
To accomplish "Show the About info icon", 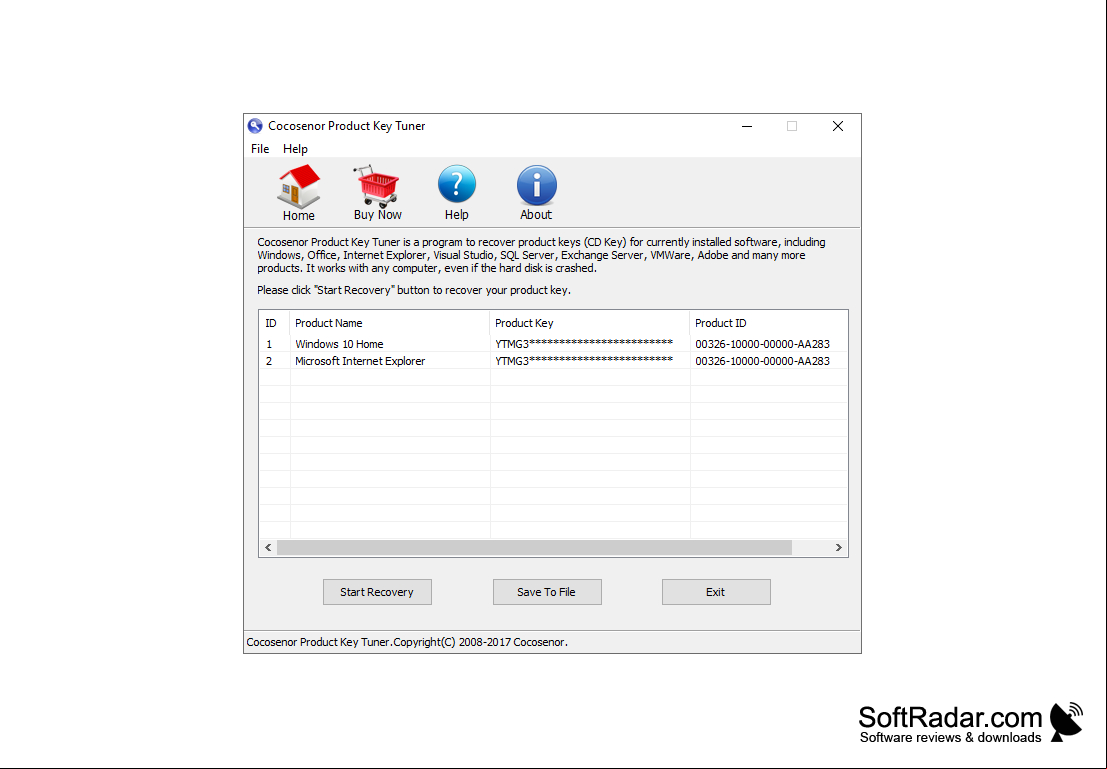I will pyautogui.click(x=536, y=193).
